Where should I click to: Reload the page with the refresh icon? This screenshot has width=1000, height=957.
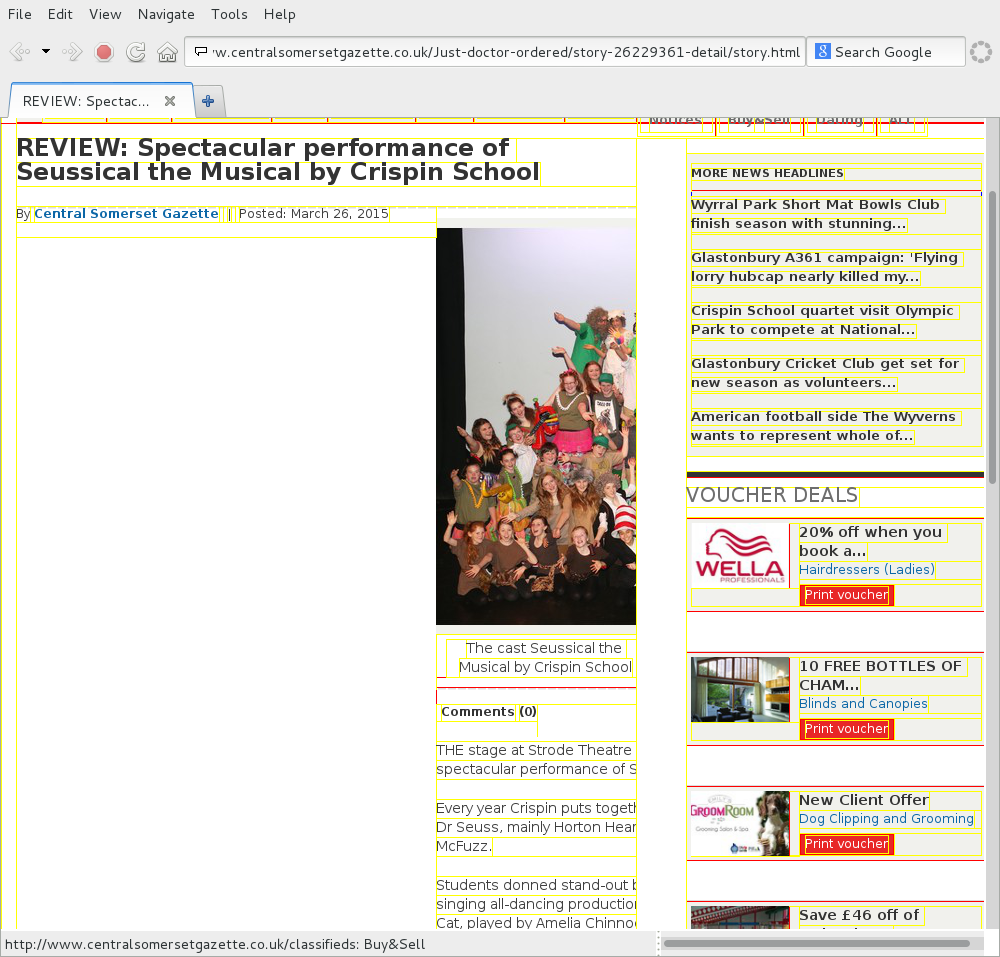[x=136, y=52]
